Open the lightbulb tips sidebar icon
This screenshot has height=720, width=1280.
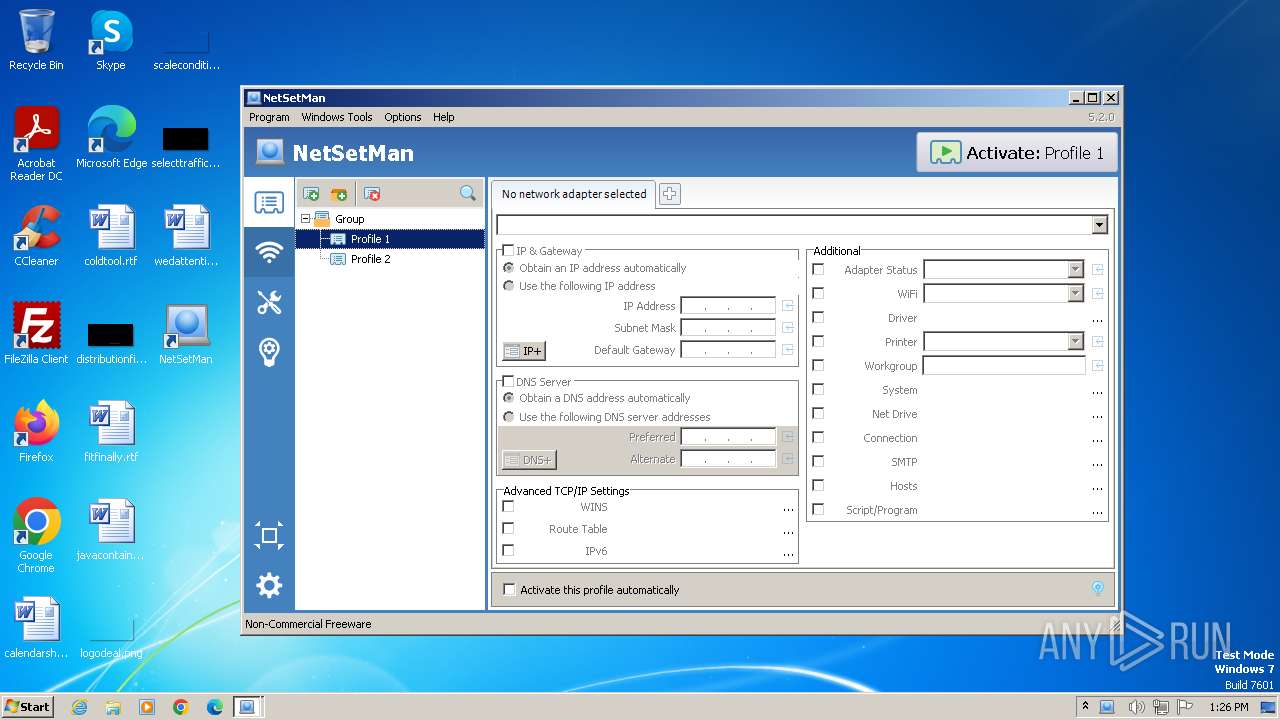coord(269,351)
